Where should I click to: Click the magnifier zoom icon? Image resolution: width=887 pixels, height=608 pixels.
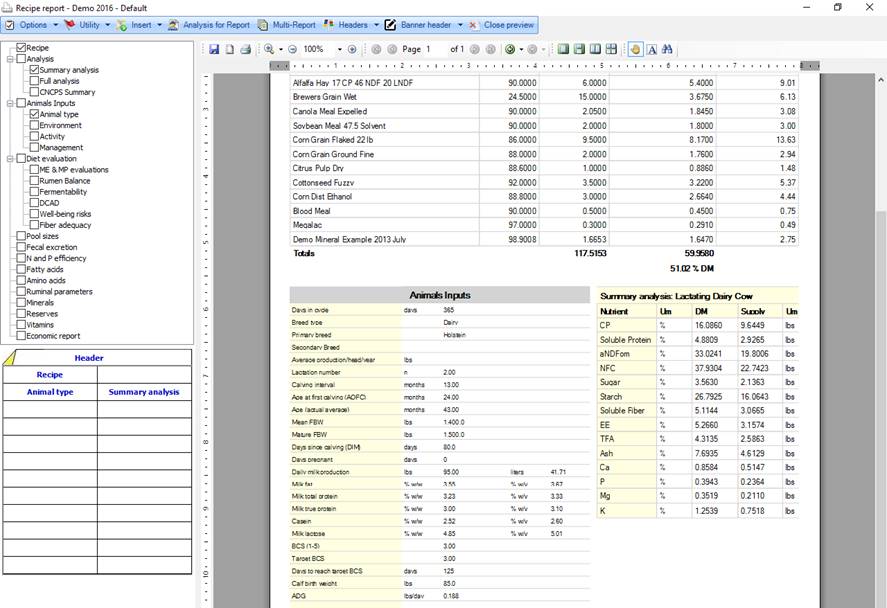tap(269, 49)
